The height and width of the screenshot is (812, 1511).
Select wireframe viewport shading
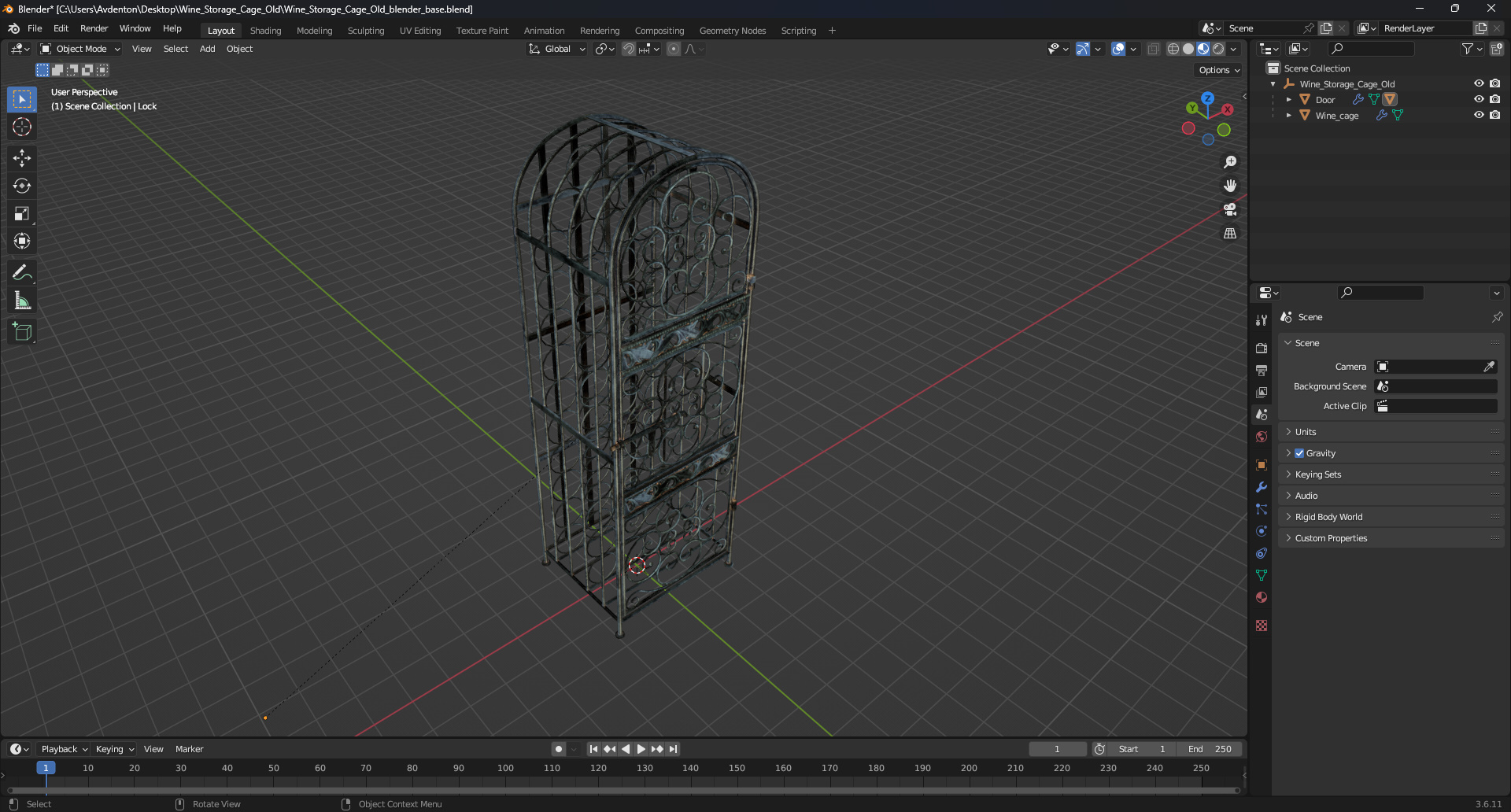pos(1173,49)
